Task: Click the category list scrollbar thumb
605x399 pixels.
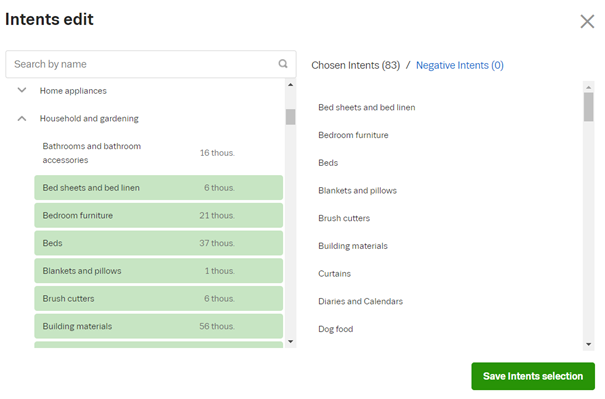Action: (291, 117)
